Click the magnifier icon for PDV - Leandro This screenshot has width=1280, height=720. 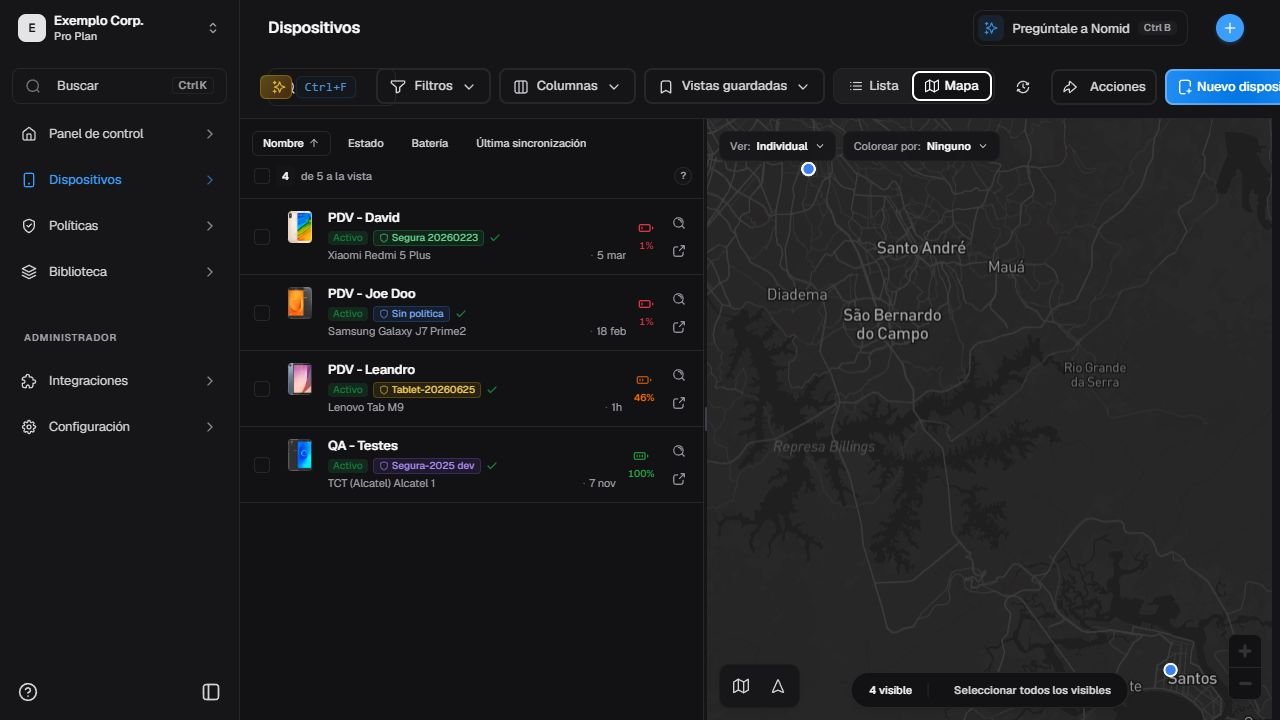pos(679,375)
